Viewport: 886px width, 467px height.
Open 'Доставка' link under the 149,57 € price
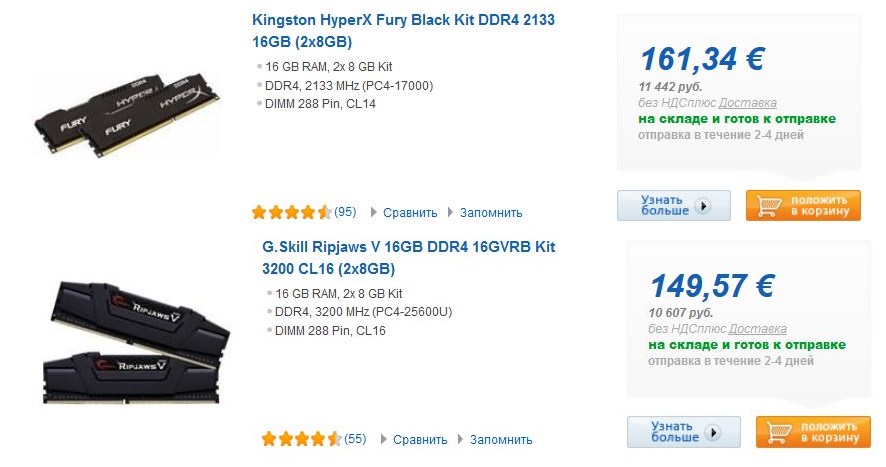tap(757, 329)
